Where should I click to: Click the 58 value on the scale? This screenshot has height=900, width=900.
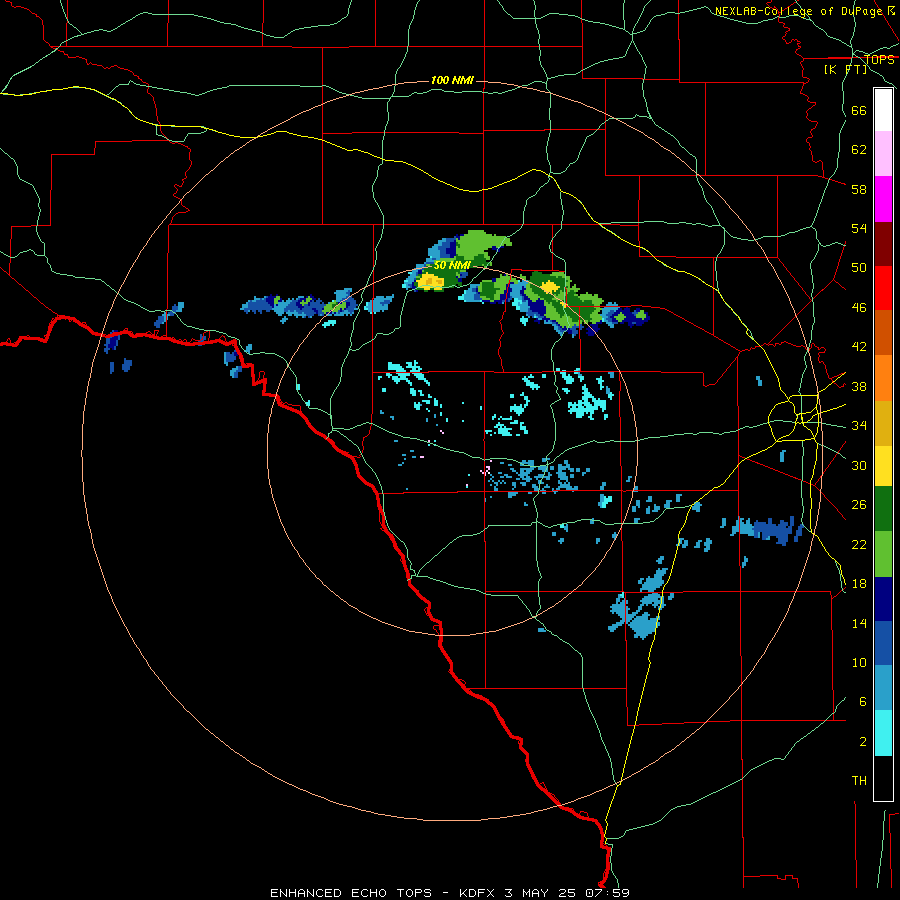point(859,189)
